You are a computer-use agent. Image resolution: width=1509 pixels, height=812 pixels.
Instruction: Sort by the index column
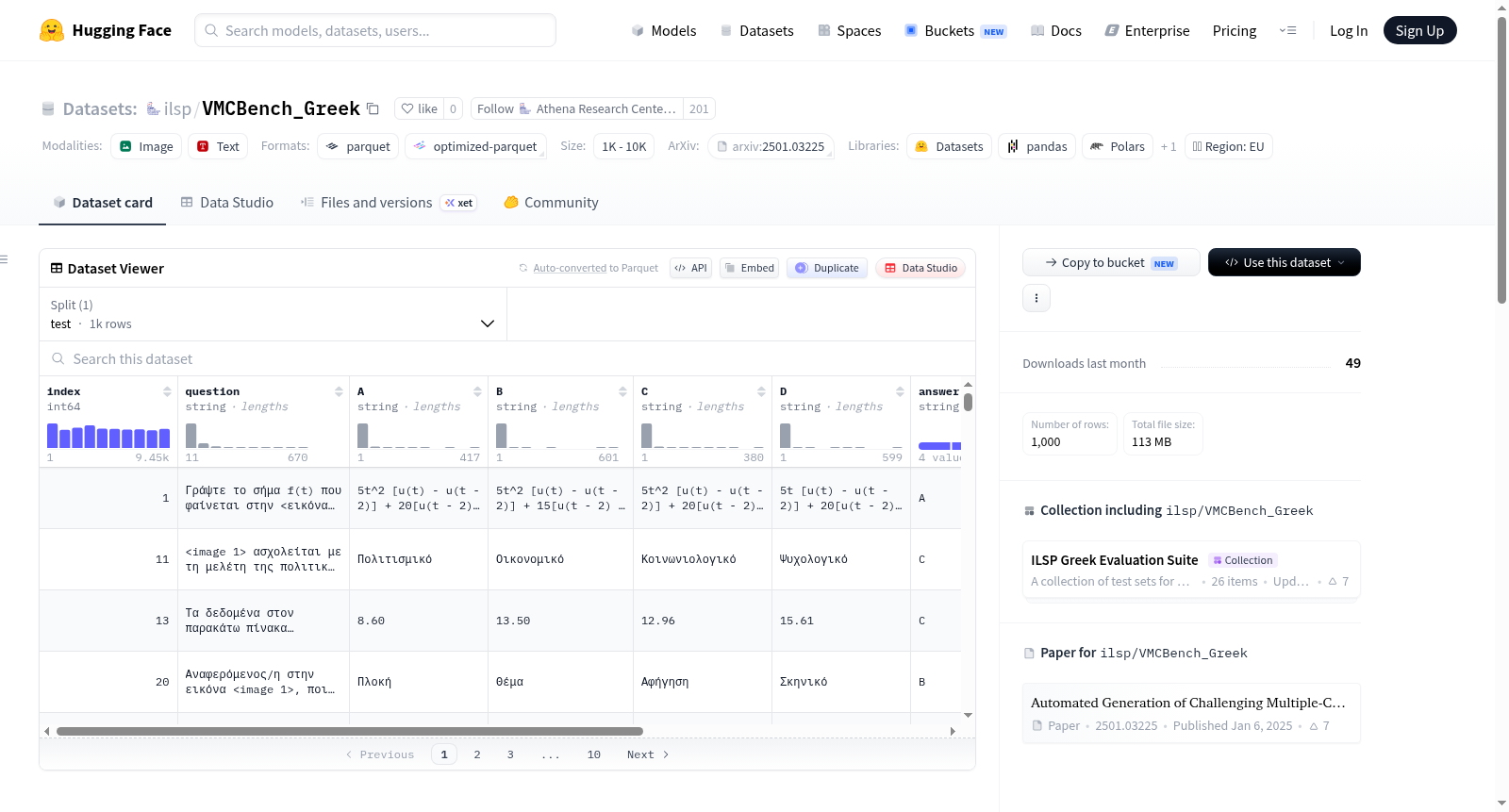[167, 391]
